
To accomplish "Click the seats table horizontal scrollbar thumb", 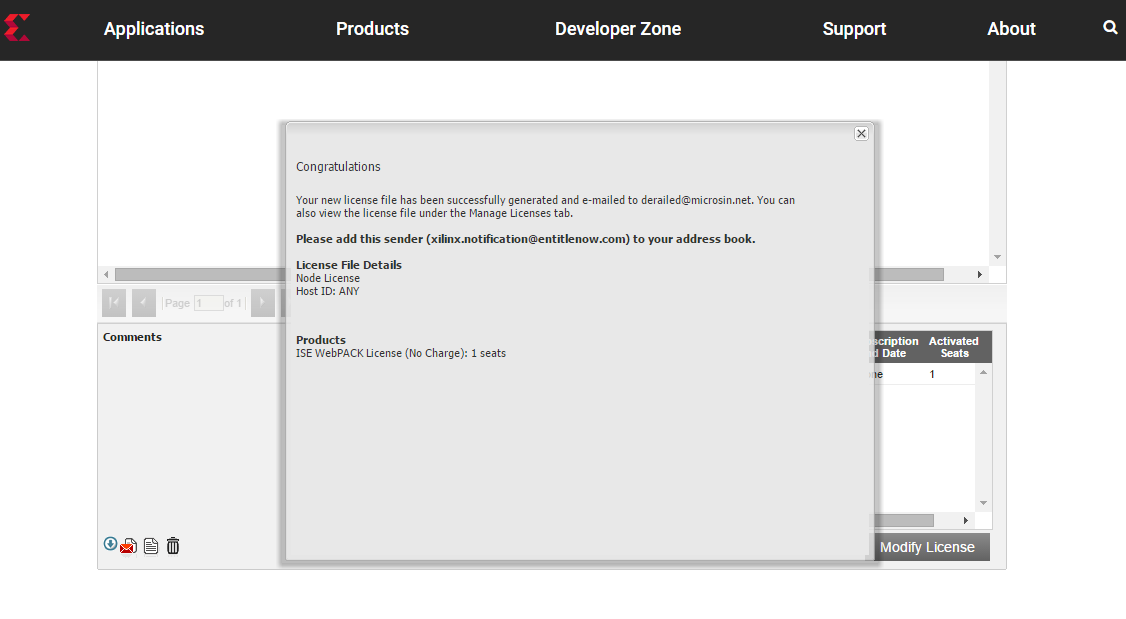I will (903, 520).
